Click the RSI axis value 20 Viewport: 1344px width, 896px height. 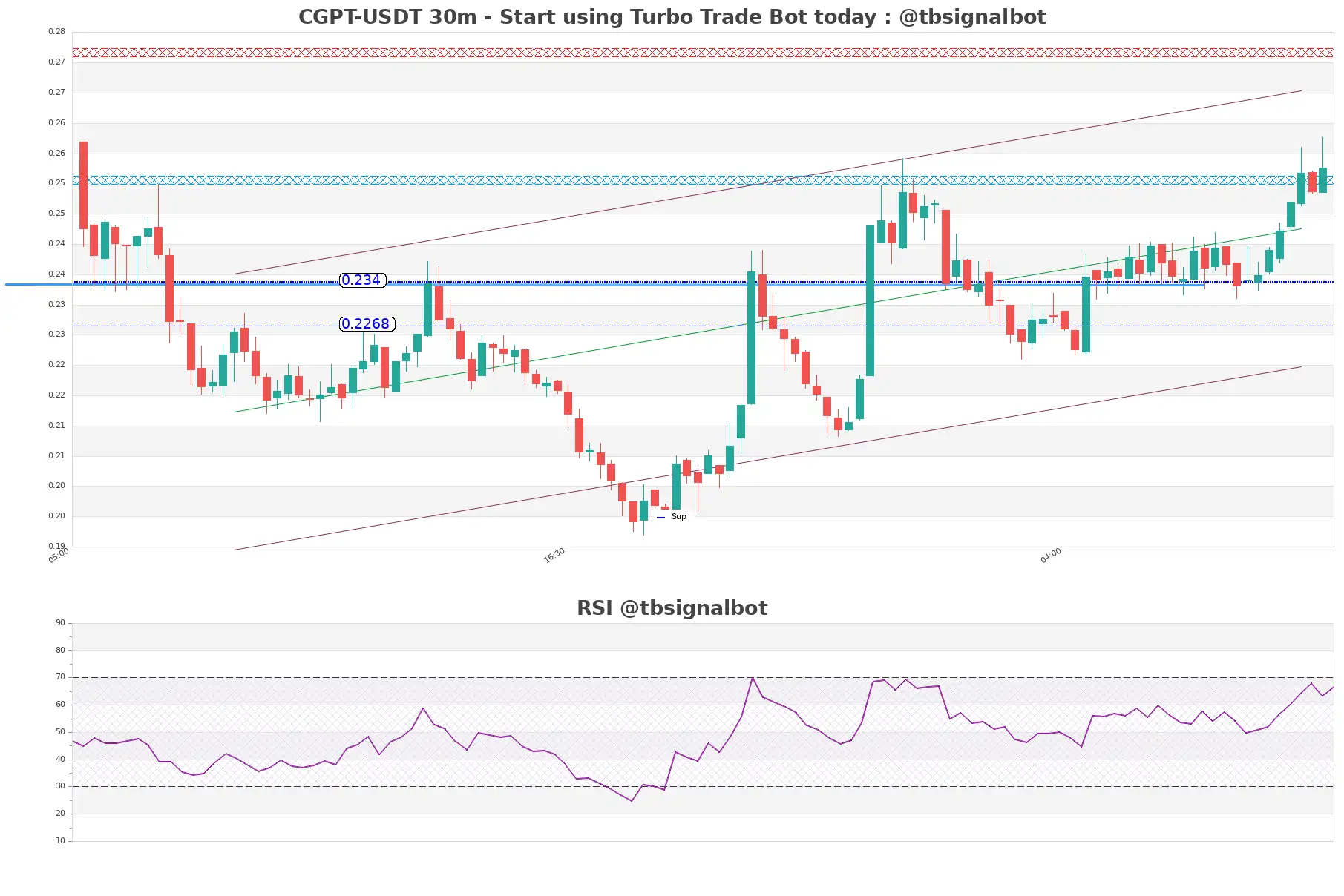click(60, 814)
